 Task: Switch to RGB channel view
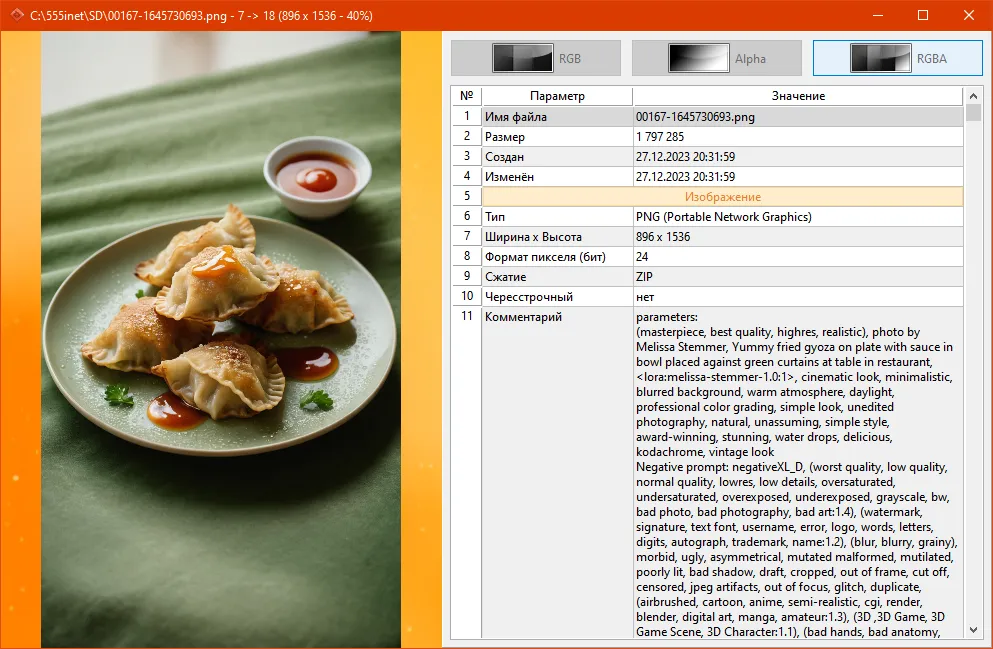click(536, 58)
